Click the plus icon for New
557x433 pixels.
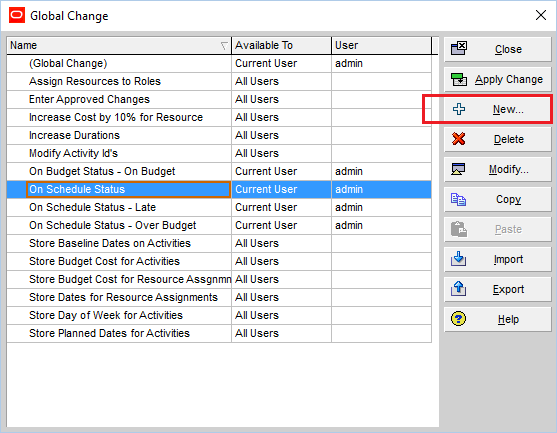(x=459, y=109)
